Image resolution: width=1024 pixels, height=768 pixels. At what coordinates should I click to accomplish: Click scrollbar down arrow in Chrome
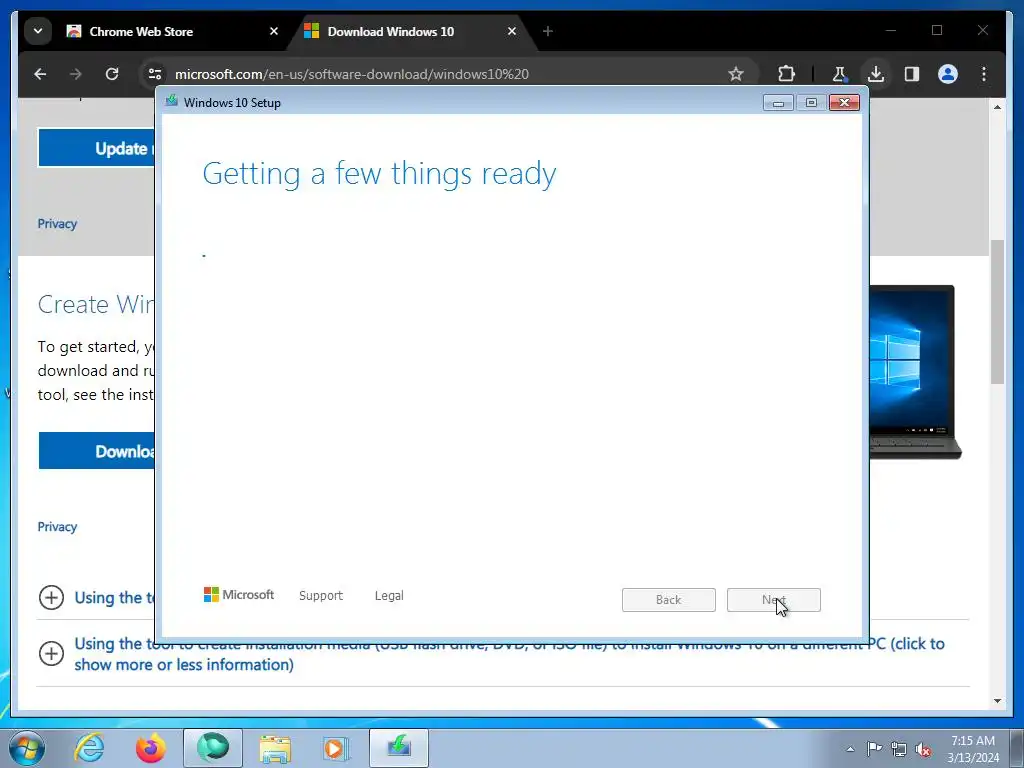997,701
